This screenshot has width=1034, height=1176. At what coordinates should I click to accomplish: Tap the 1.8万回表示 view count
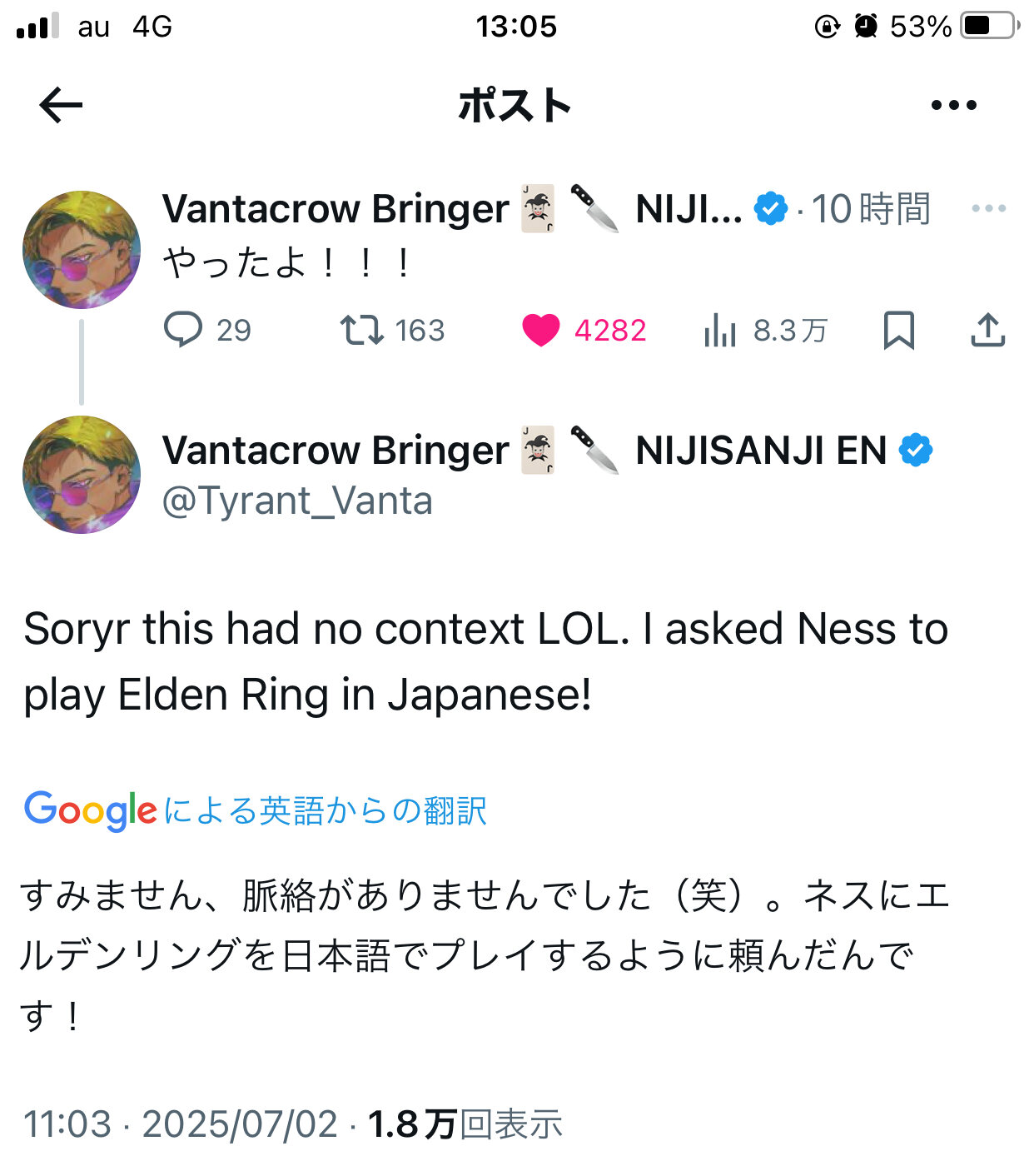click(x=465, y=1124)
